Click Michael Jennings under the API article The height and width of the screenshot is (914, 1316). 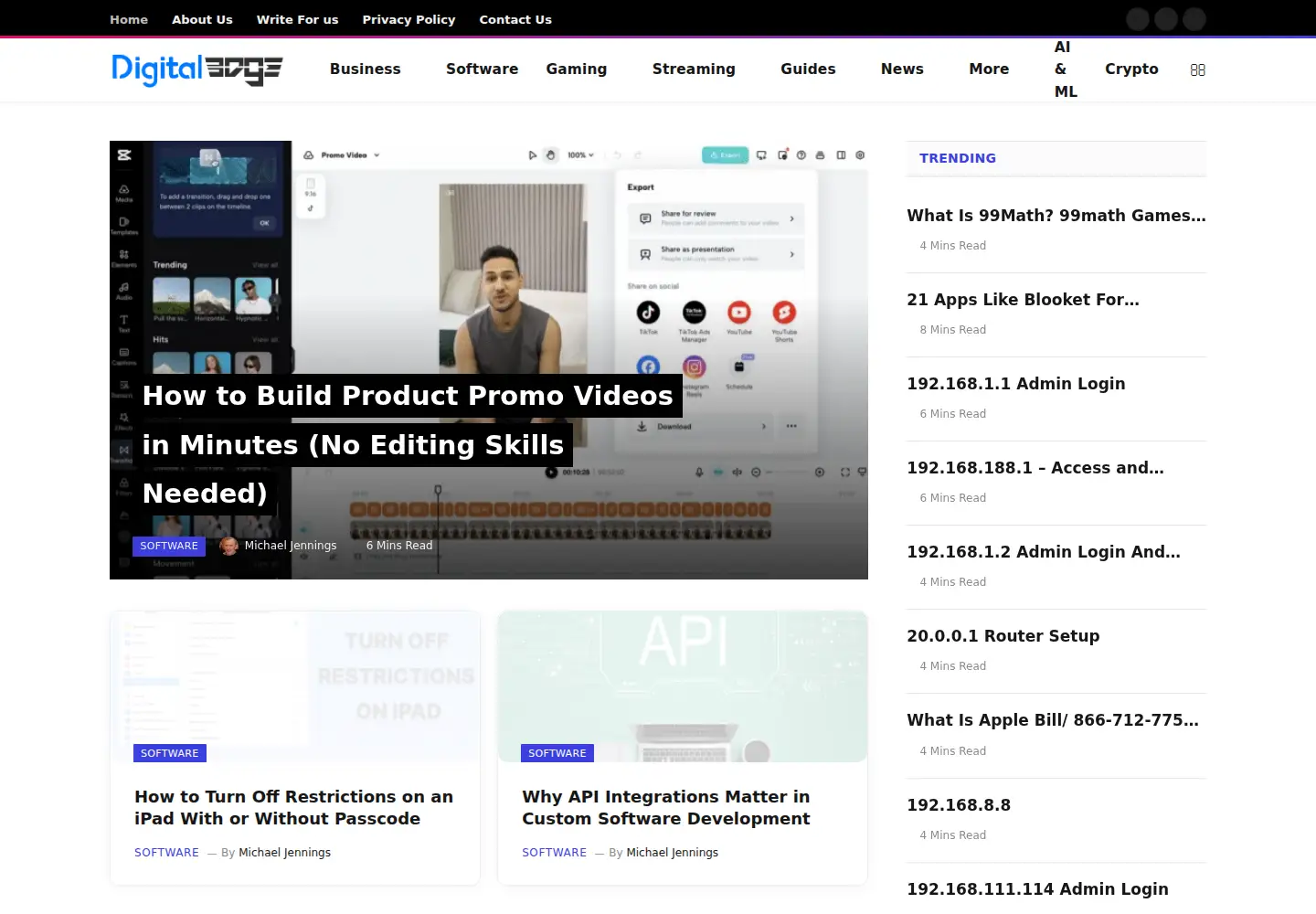click(673, 853)
